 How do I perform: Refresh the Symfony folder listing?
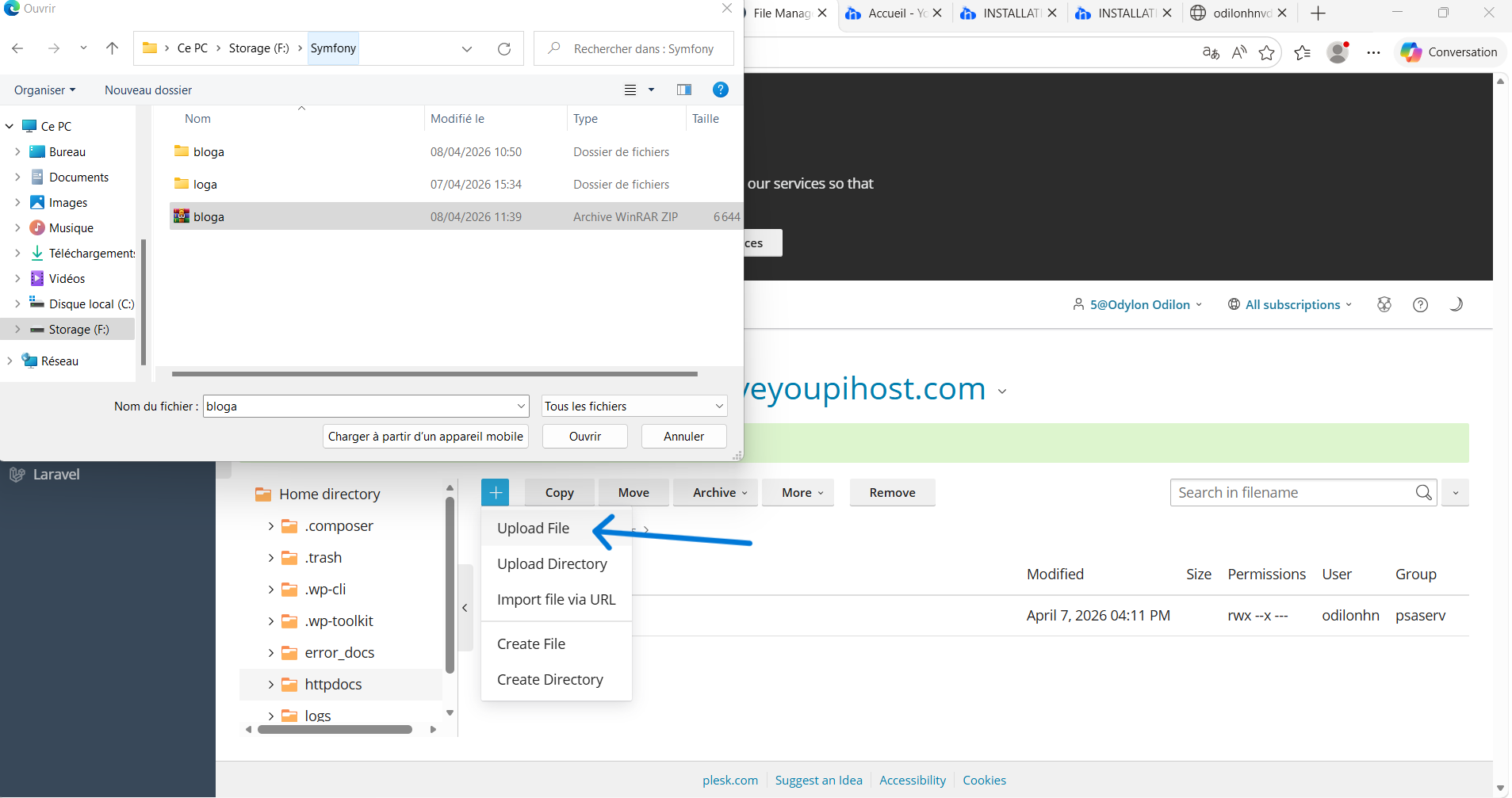tap(504, 48)
